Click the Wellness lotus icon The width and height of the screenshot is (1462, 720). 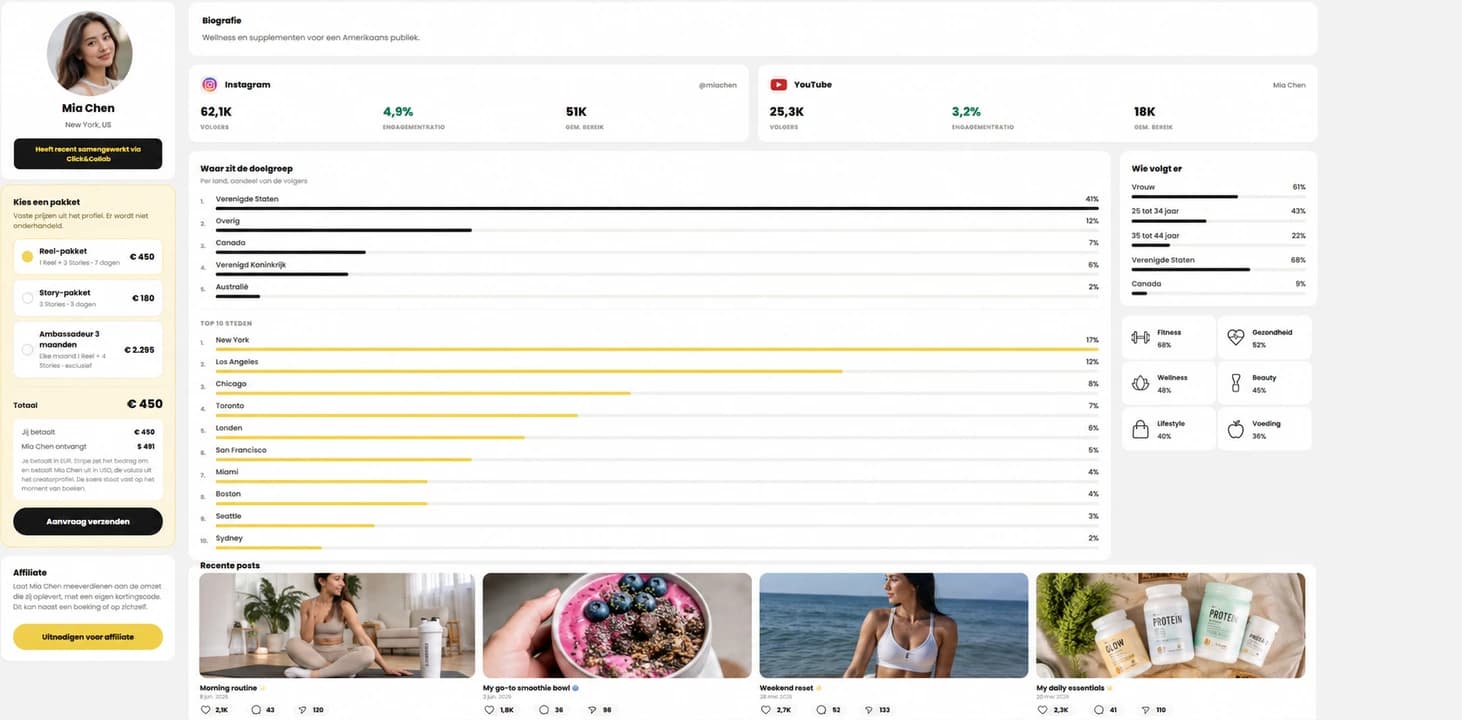click(x=1140, y=383)
